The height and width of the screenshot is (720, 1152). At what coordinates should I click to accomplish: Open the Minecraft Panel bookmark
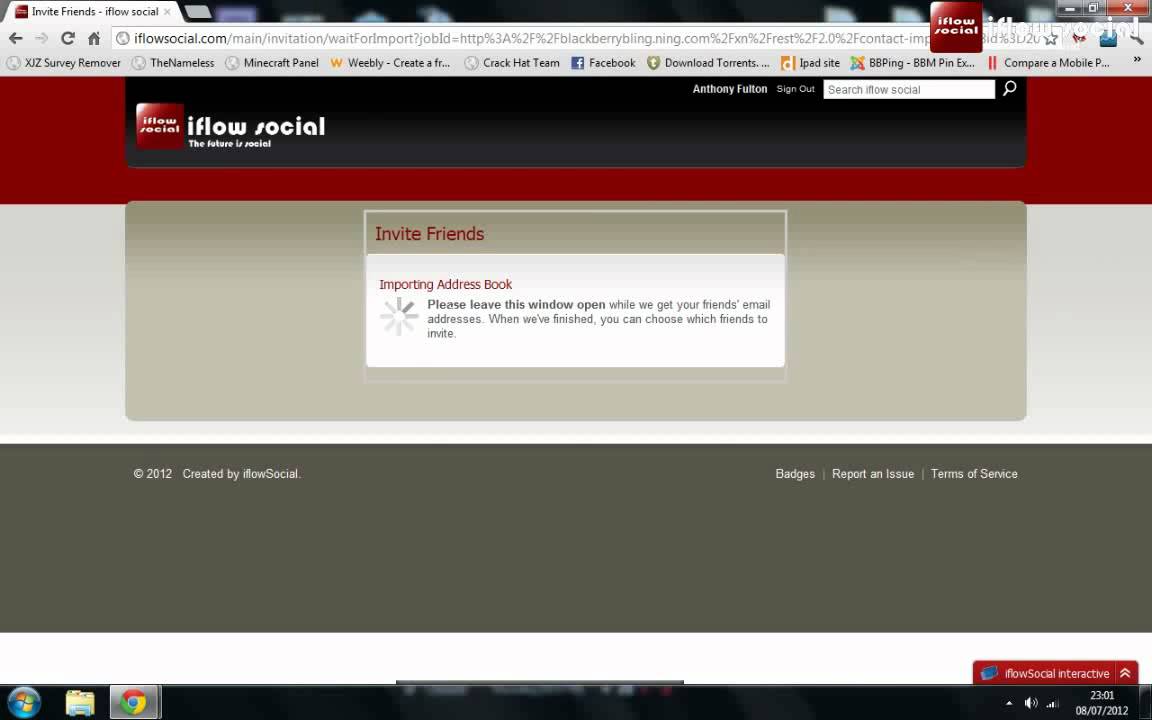[x=273, y=63]
